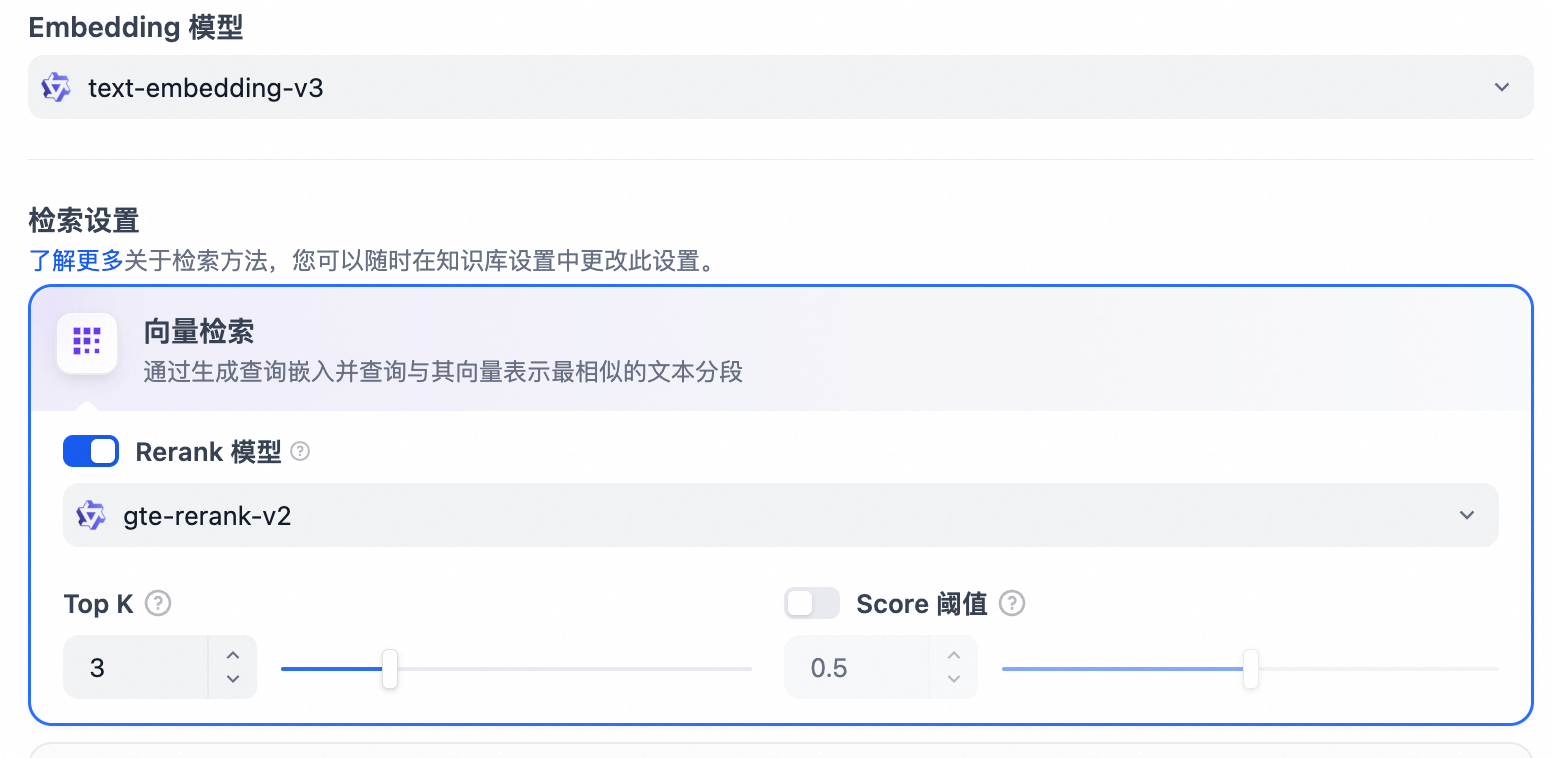Decrease Top K with the down arrow

pos(233,679)
